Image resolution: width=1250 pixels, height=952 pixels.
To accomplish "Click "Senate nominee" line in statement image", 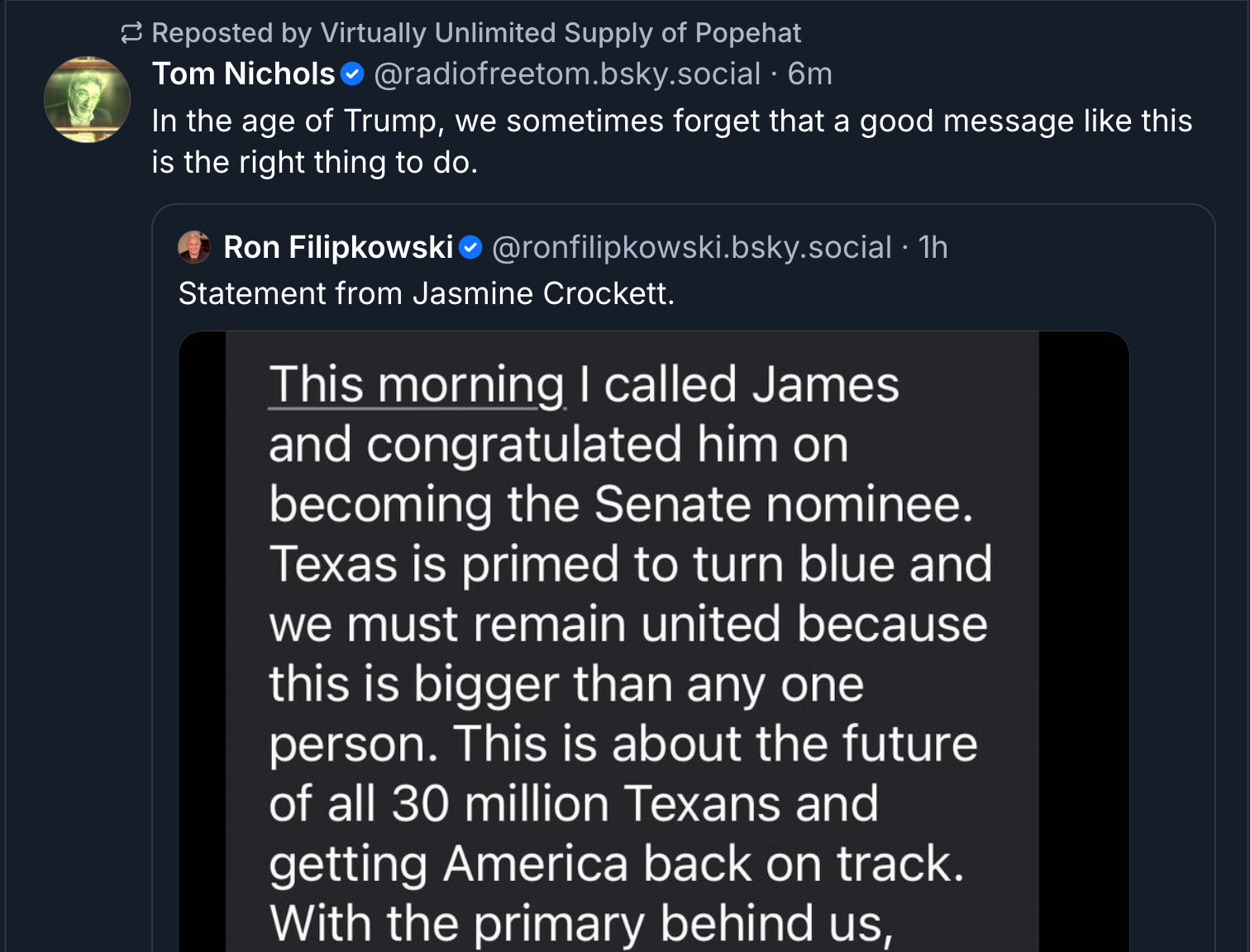I will (x=621, y=504).
